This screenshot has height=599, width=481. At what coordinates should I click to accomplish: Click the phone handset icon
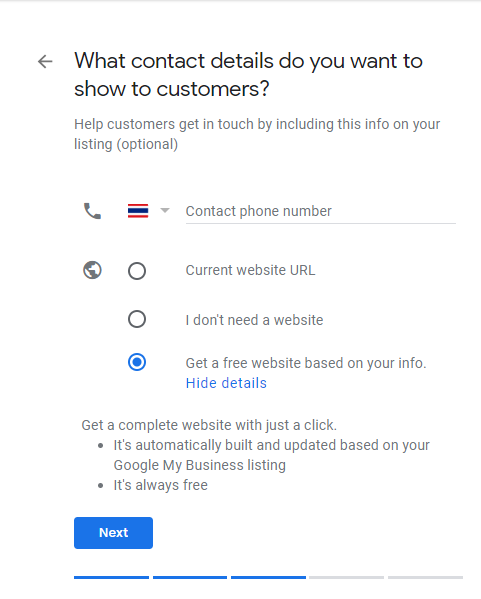pos(92,211)
